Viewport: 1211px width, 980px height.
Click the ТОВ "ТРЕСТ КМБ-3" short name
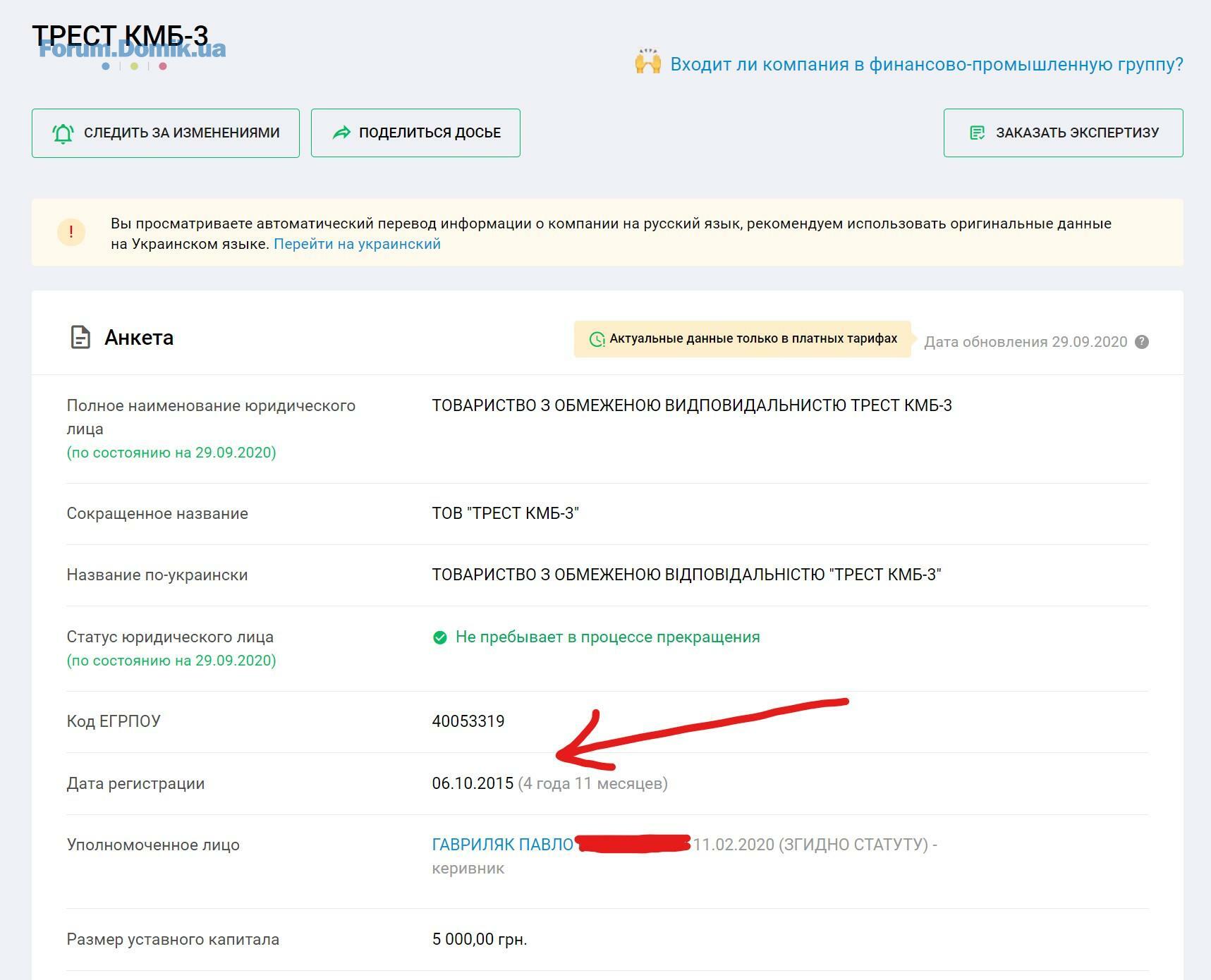coord(505,513)
